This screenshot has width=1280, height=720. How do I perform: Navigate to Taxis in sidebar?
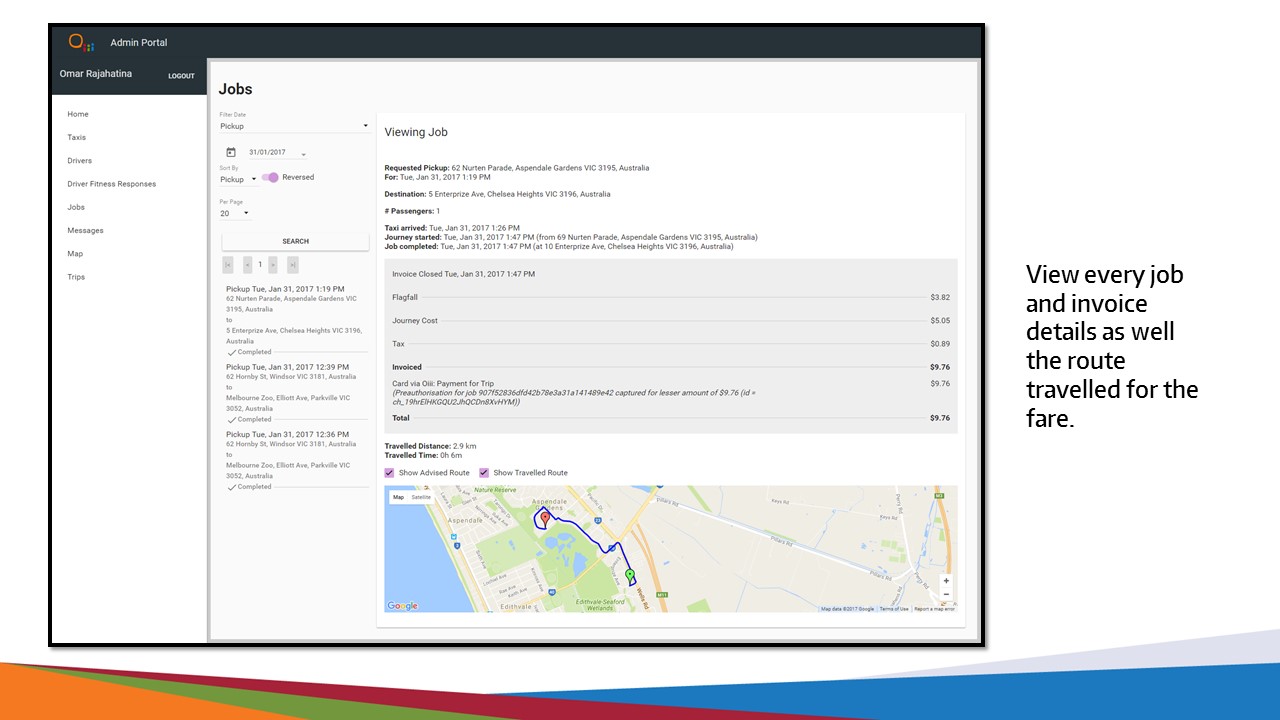coord(77,137)
